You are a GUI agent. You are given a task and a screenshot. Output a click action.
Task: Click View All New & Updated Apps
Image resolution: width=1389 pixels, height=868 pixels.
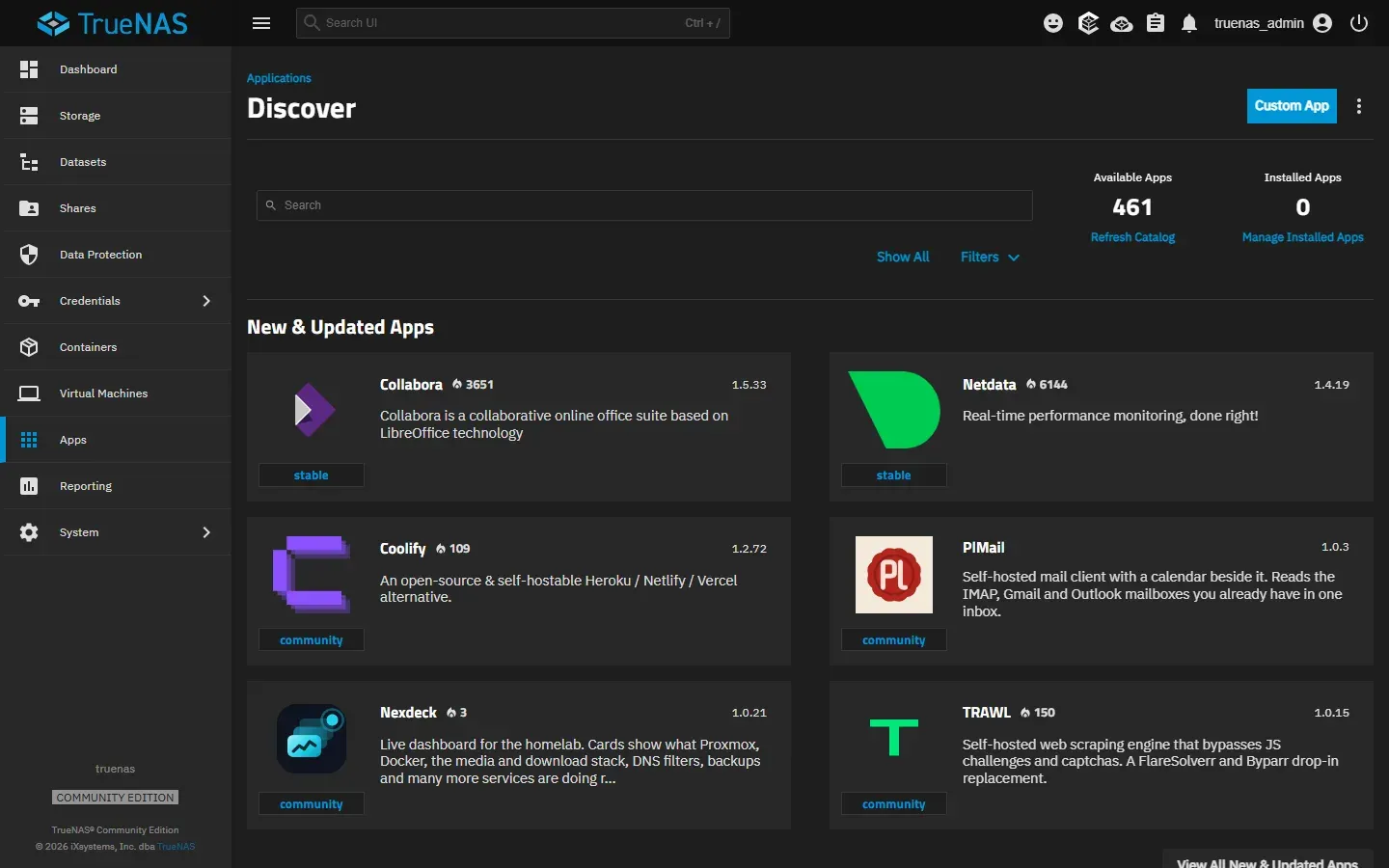[x=1267, y=861]
